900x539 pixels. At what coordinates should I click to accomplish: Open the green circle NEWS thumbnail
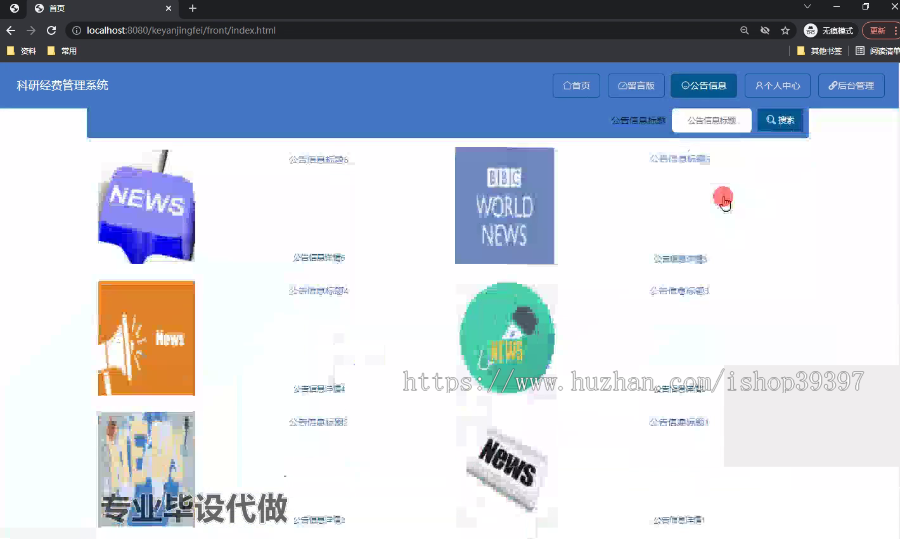tap(506, 338)
